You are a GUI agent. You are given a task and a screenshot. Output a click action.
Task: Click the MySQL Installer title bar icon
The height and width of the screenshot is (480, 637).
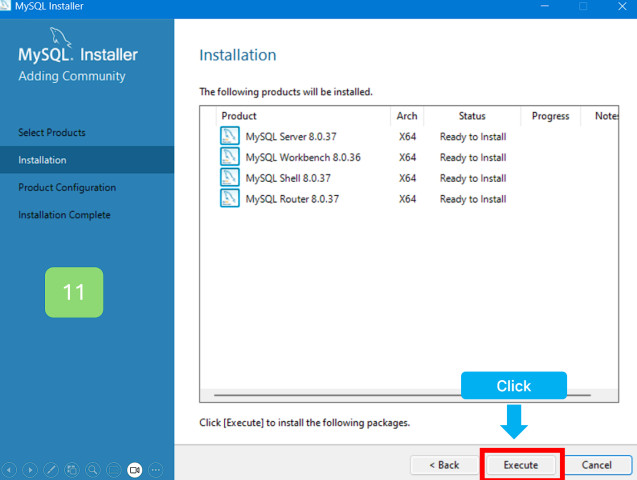coord(5,5)
